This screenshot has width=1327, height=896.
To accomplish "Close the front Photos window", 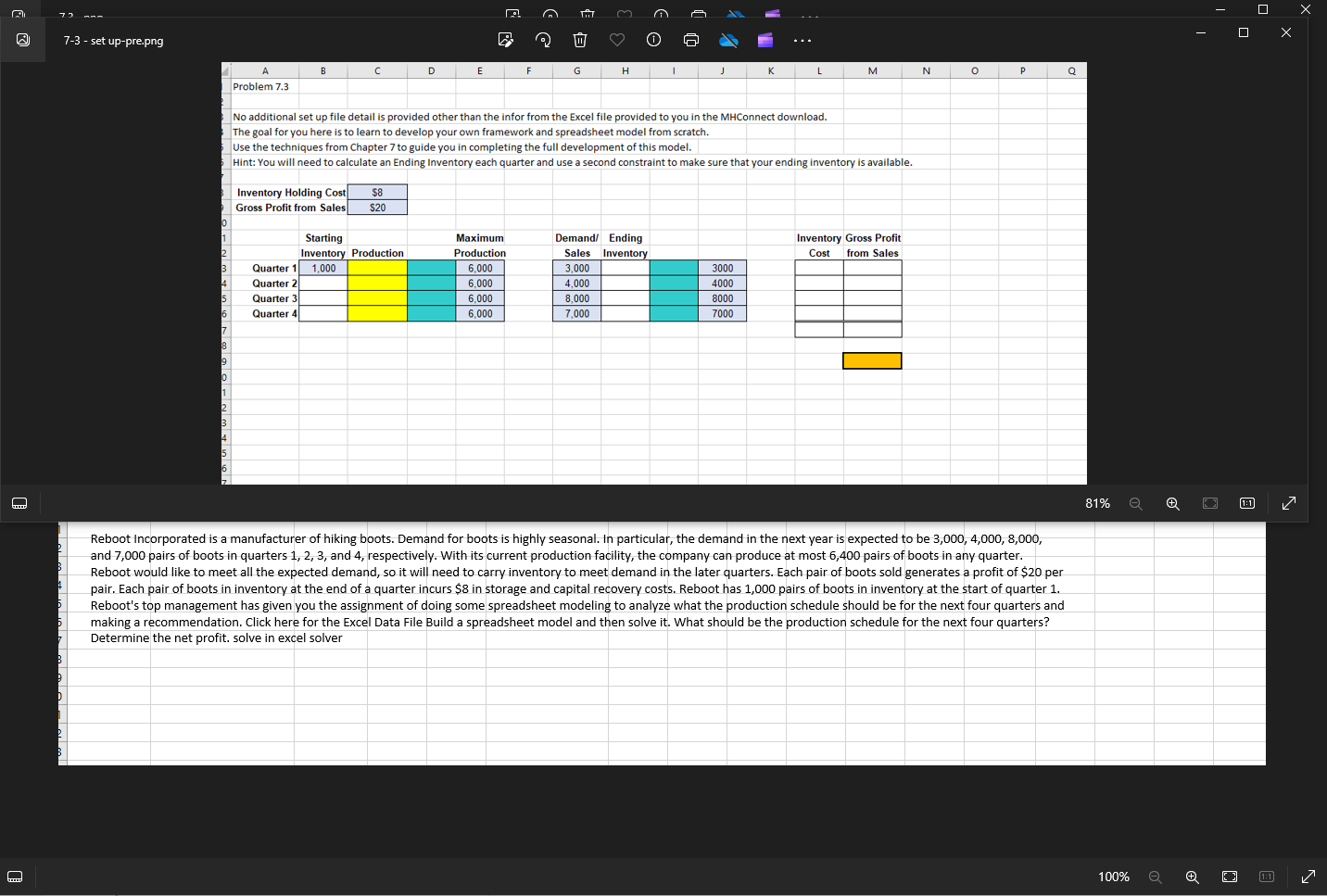I will (1286, 32).
